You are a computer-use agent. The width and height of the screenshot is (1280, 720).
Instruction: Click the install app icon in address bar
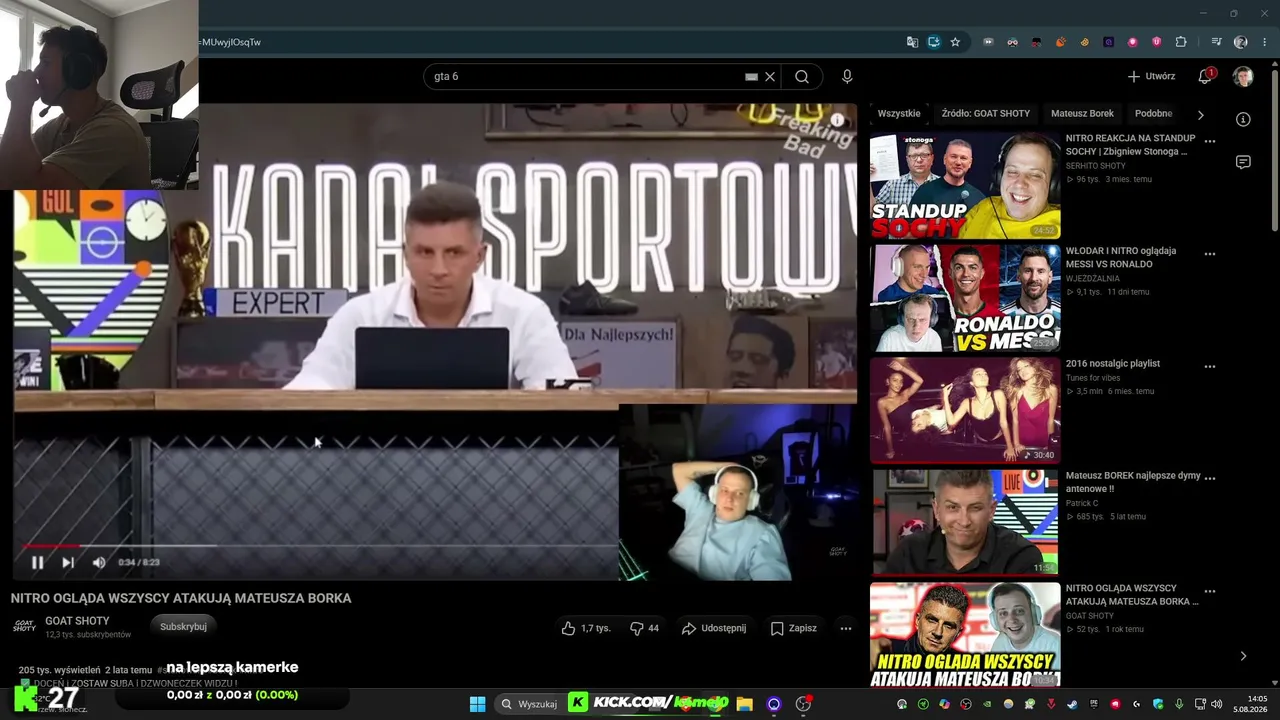pyautogui.click(x=934, y=42)
